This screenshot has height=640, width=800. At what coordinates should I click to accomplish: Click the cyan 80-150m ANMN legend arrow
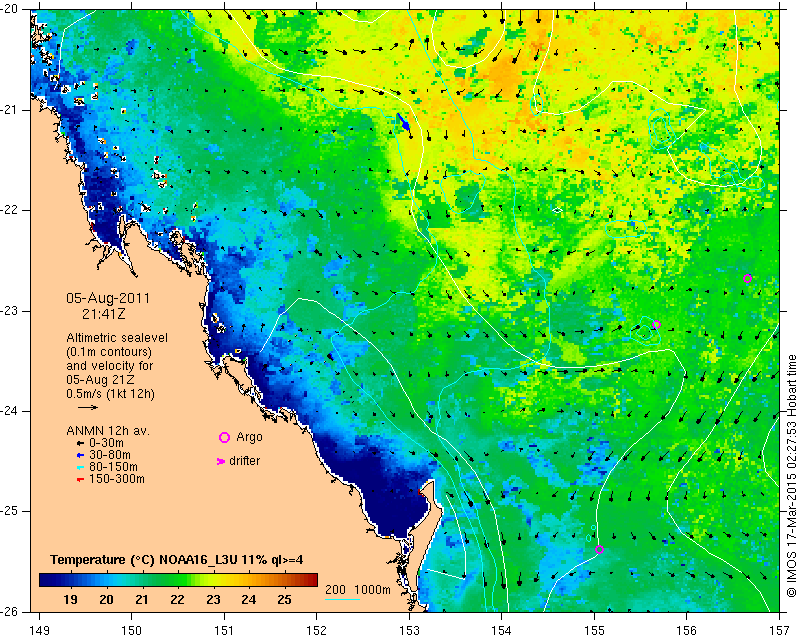[x=80, y=467]
